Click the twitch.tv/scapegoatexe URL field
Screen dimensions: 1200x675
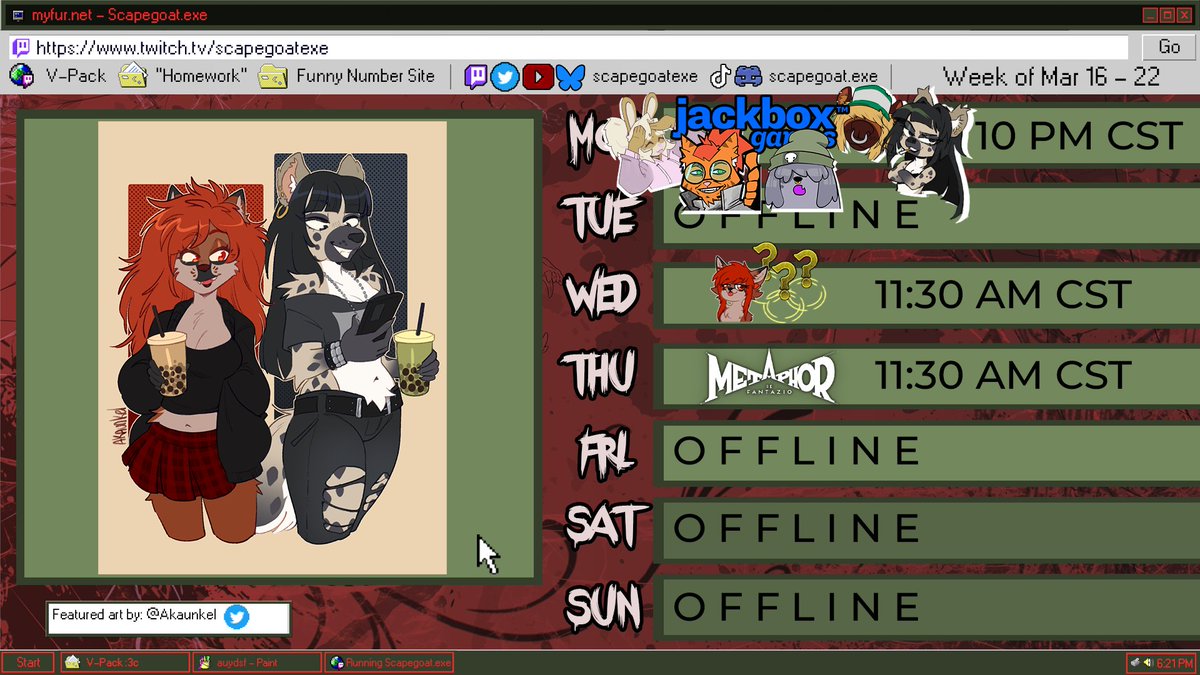(569, 47)
